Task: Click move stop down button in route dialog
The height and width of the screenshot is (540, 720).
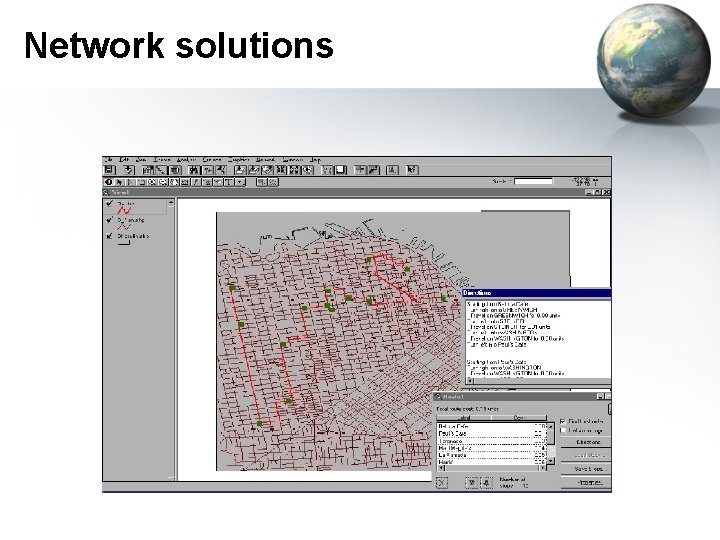Action: (x=486, y=483)
